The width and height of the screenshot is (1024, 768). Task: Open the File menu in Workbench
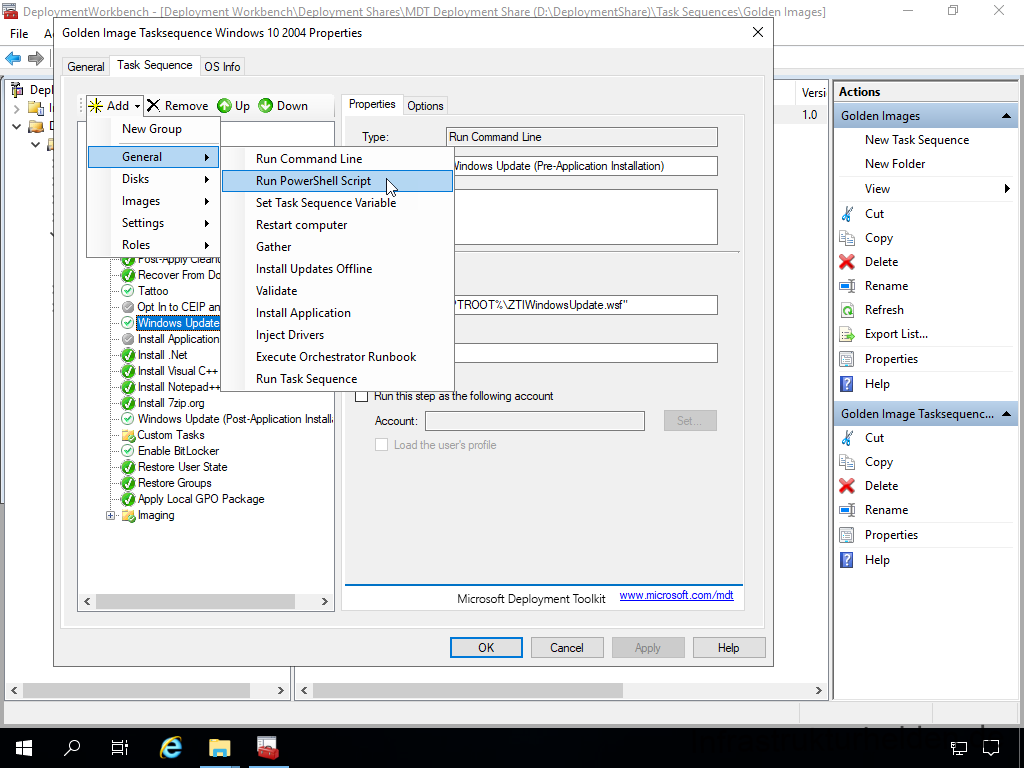coord(19,33)
